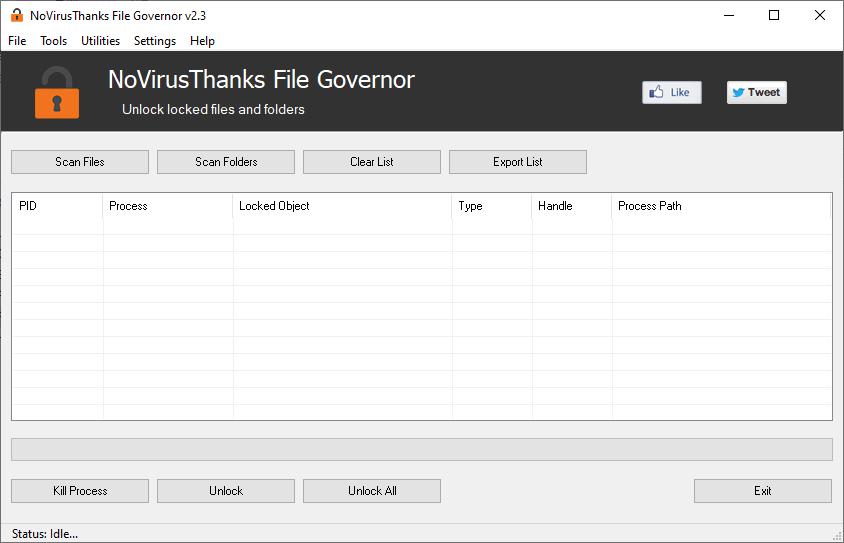The image size is (844, 543).
Task: Open the Help menu
Action: click(202, 41)
